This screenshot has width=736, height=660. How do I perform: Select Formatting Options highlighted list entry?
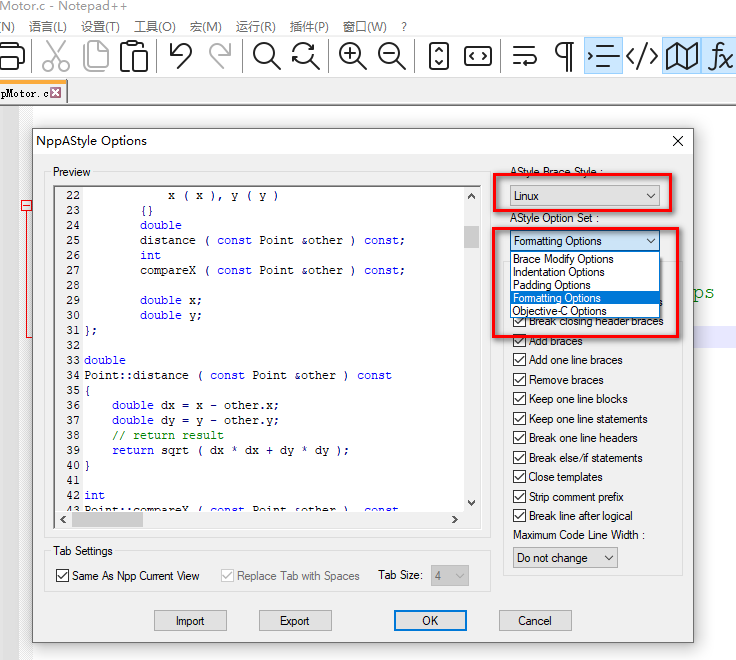click(x=585, y=298)
